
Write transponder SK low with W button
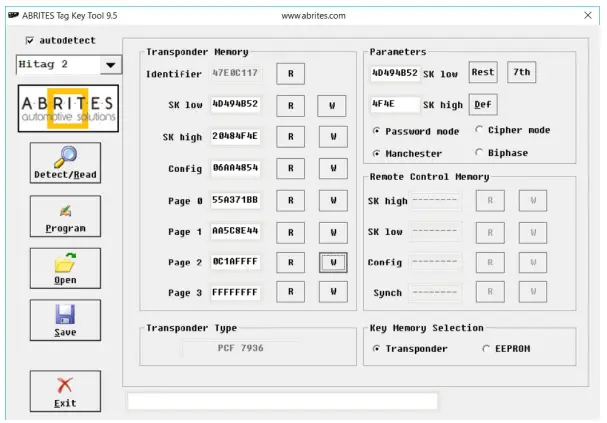tap(332, 106)
